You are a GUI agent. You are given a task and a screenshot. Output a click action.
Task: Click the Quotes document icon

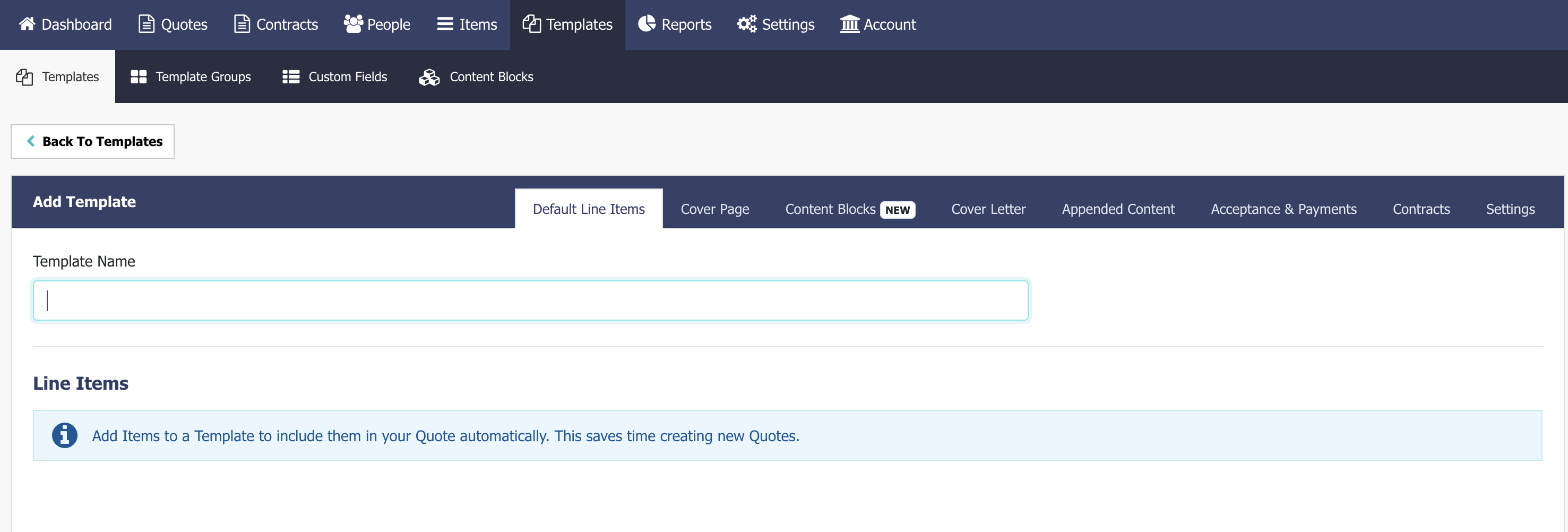146,24
